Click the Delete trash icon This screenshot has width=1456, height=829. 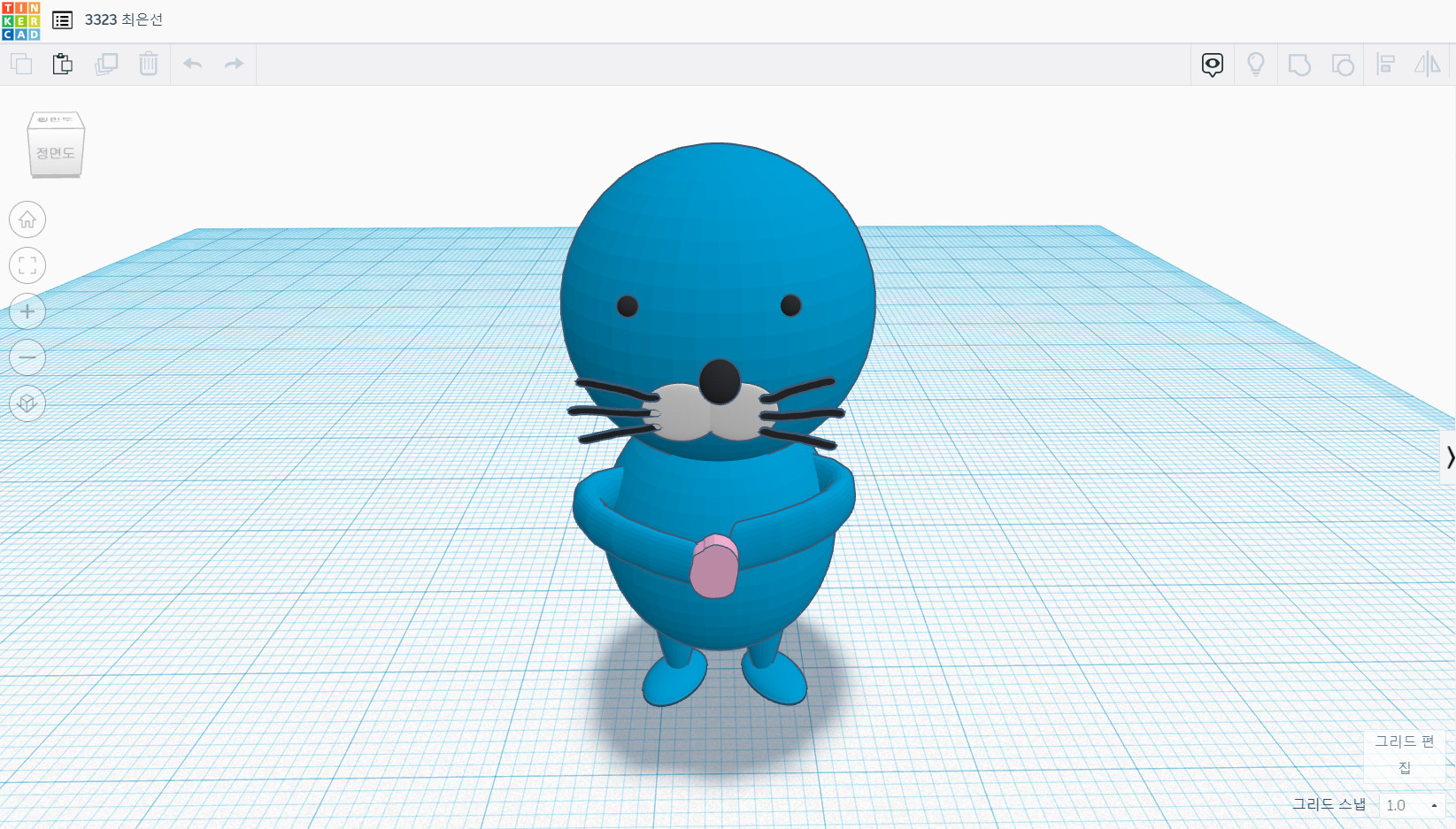pyautogui.click(x=149, y=64)
